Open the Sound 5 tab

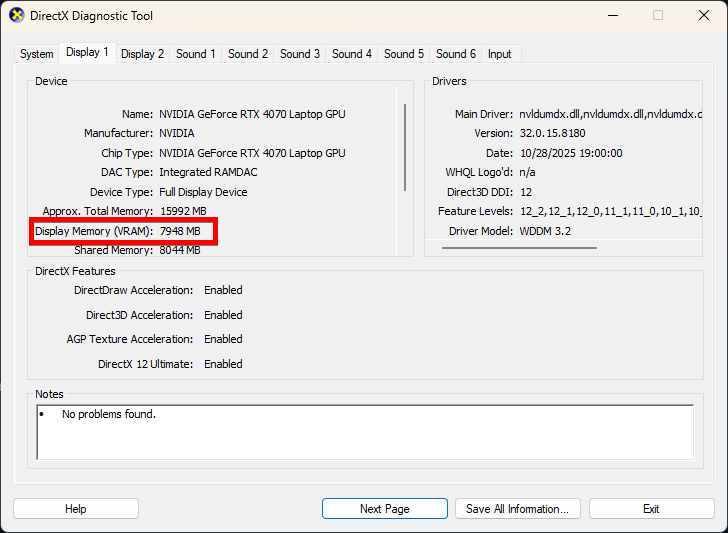[x=403, y=54]
